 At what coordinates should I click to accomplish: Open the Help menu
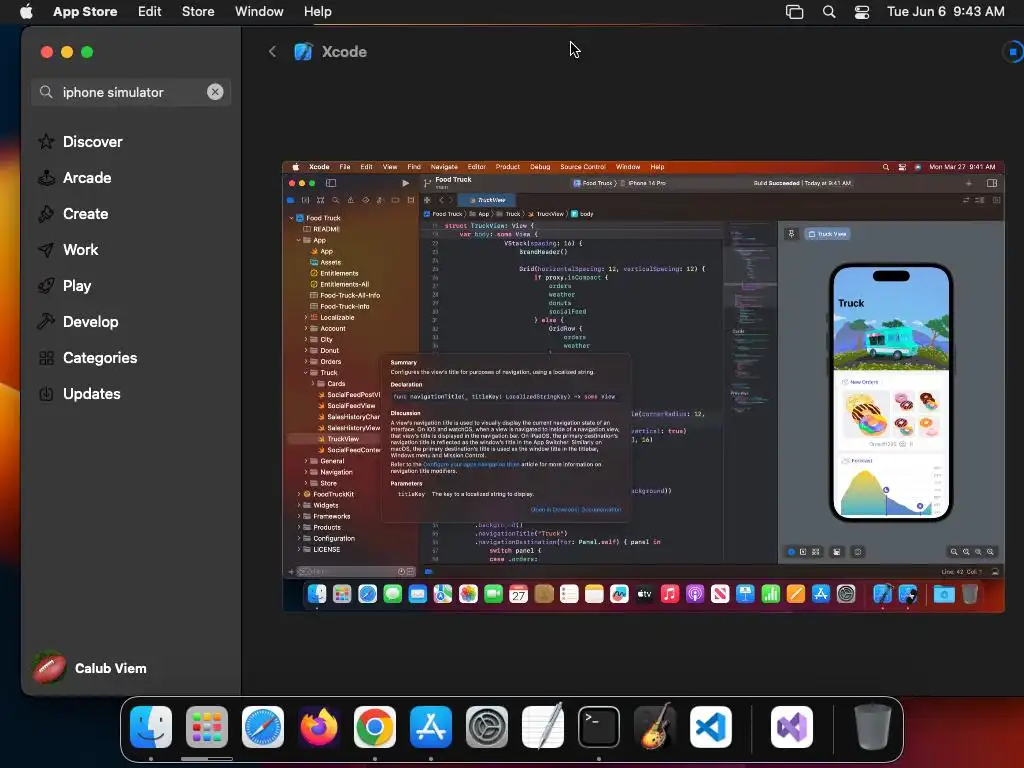(317, 11)
